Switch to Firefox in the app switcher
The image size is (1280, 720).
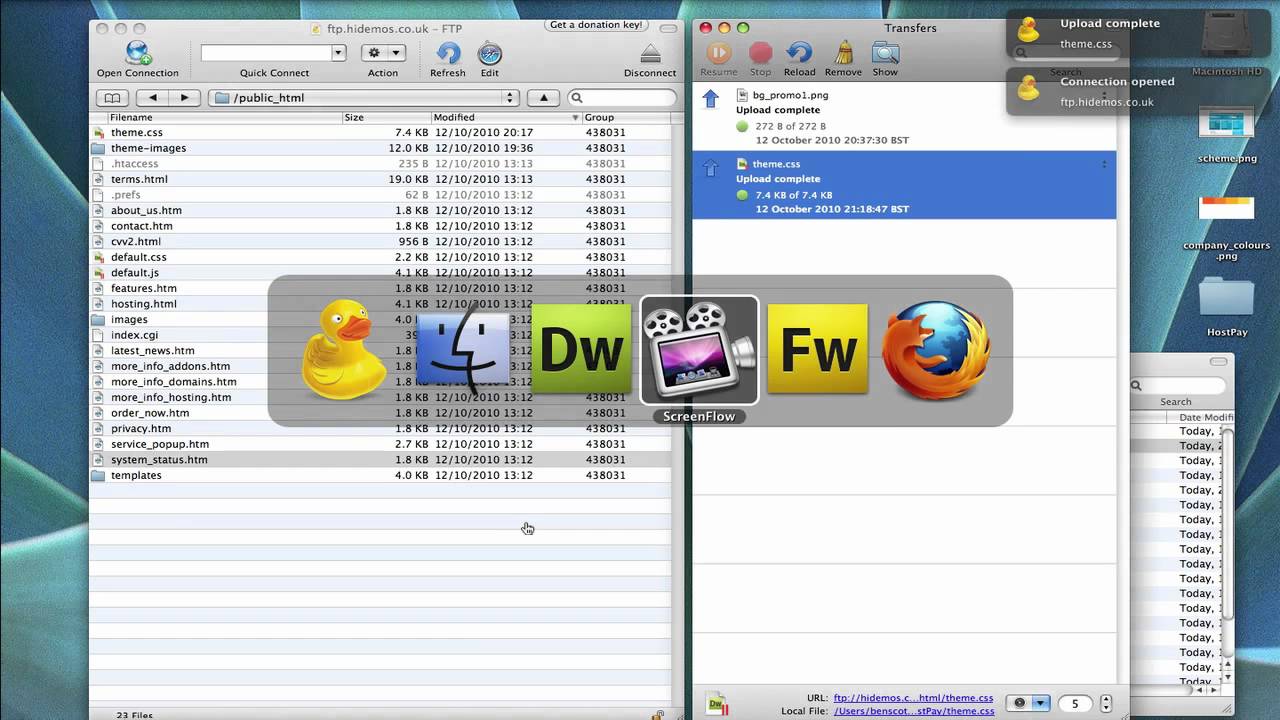click(x=936, y=351)
